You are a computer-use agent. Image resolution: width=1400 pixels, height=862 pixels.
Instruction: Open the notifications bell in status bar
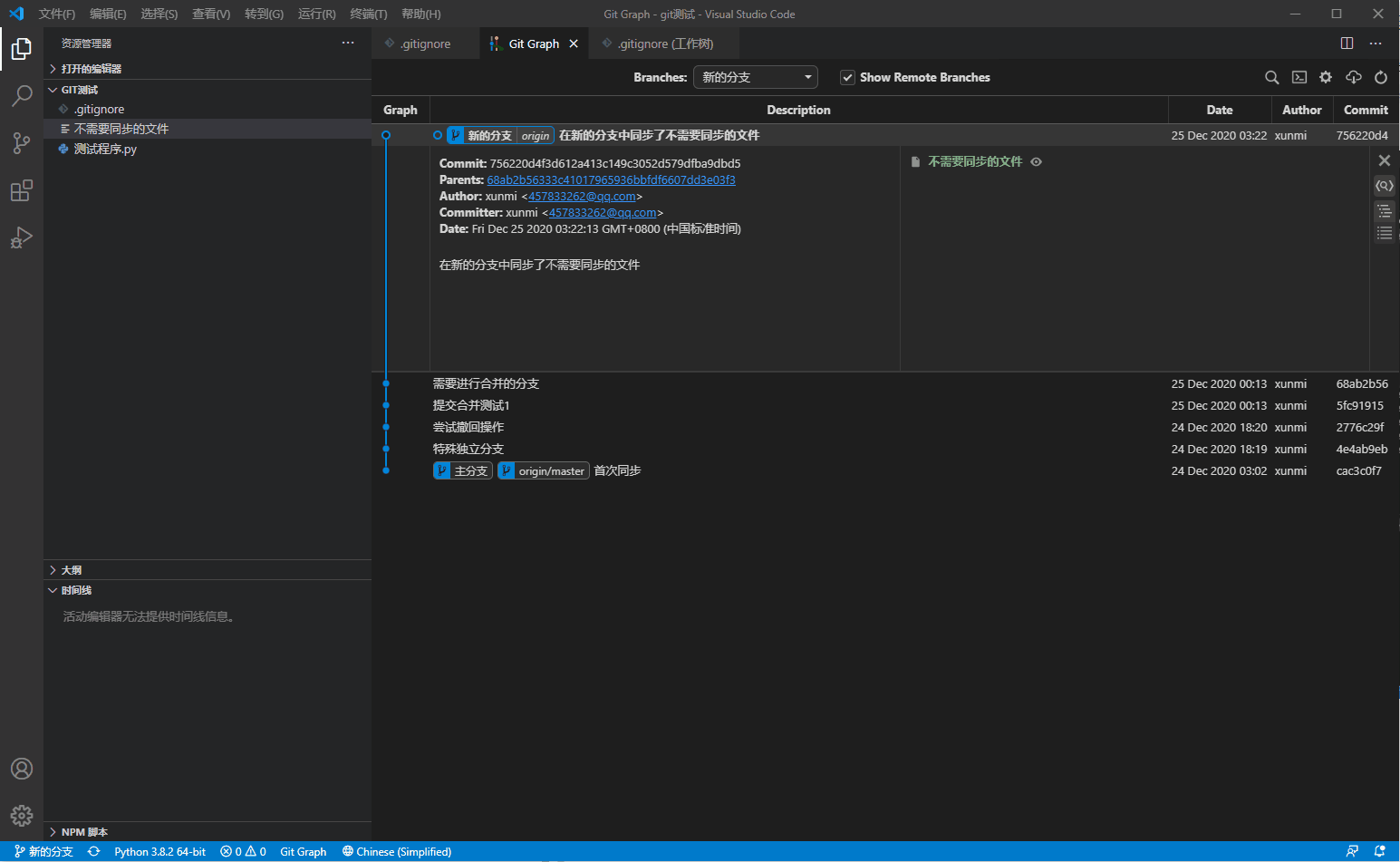1379,851
